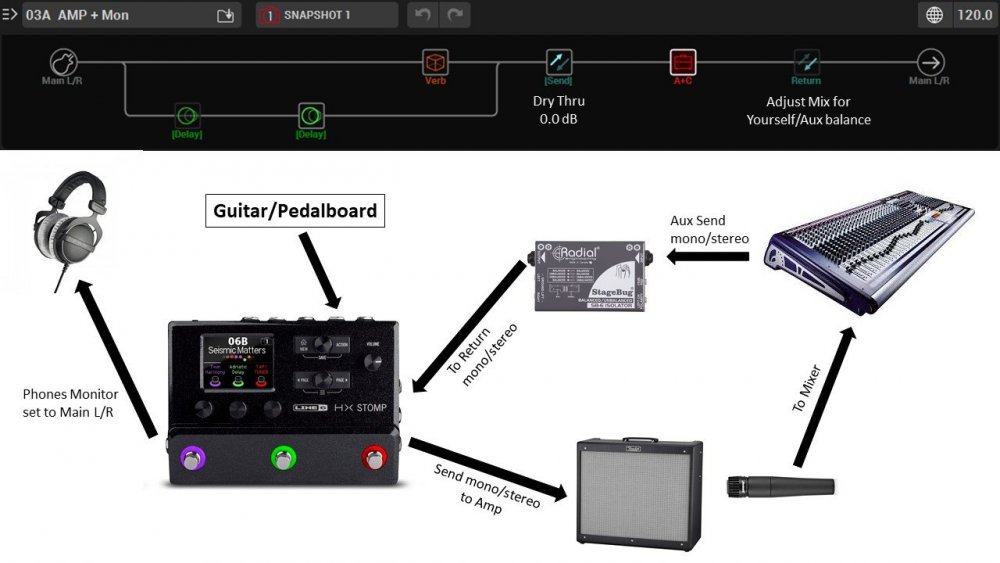Viewport: 1000px width, 563px height.
Task: Click the red footswitch on HX Stomp
Action: (374, 458)
